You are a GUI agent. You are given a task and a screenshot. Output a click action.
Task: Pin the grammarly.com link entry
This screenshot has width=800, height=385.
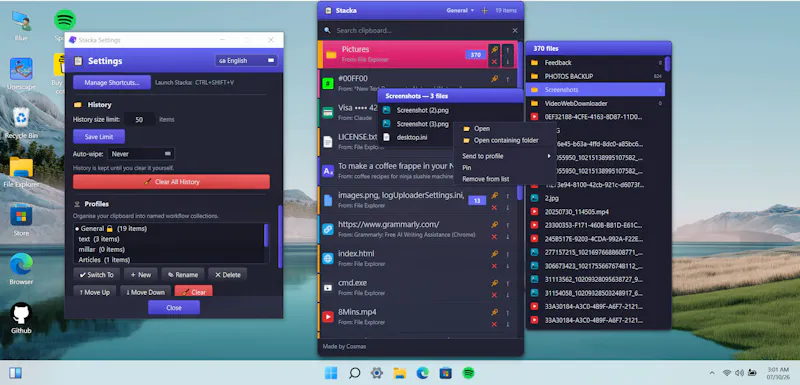pyautogui.click(x=494, y=225)
